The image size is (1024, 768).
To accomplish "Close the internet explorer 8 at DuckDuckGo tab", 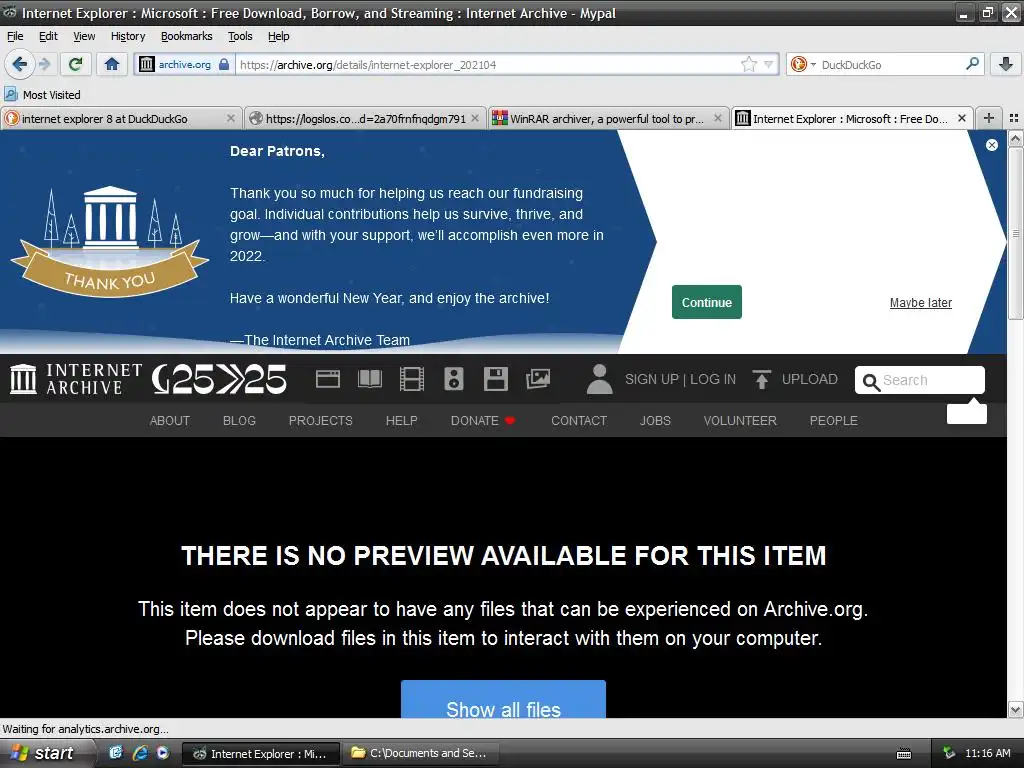I will (x=231, y=118).
